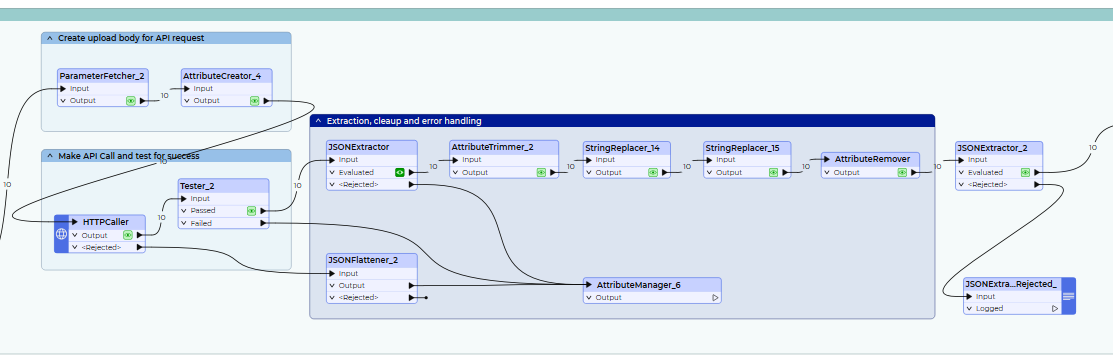Select the Tester_2 transformer title
The image size is (1113, 361).
pyautogui.click(x=197, y=186)
